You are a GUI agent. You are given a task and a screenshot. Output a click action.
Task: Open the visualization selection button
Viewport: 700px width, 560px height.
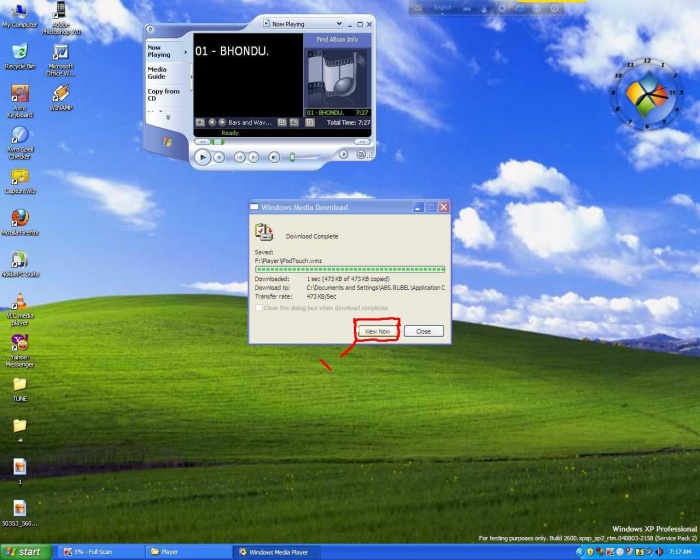200,122
